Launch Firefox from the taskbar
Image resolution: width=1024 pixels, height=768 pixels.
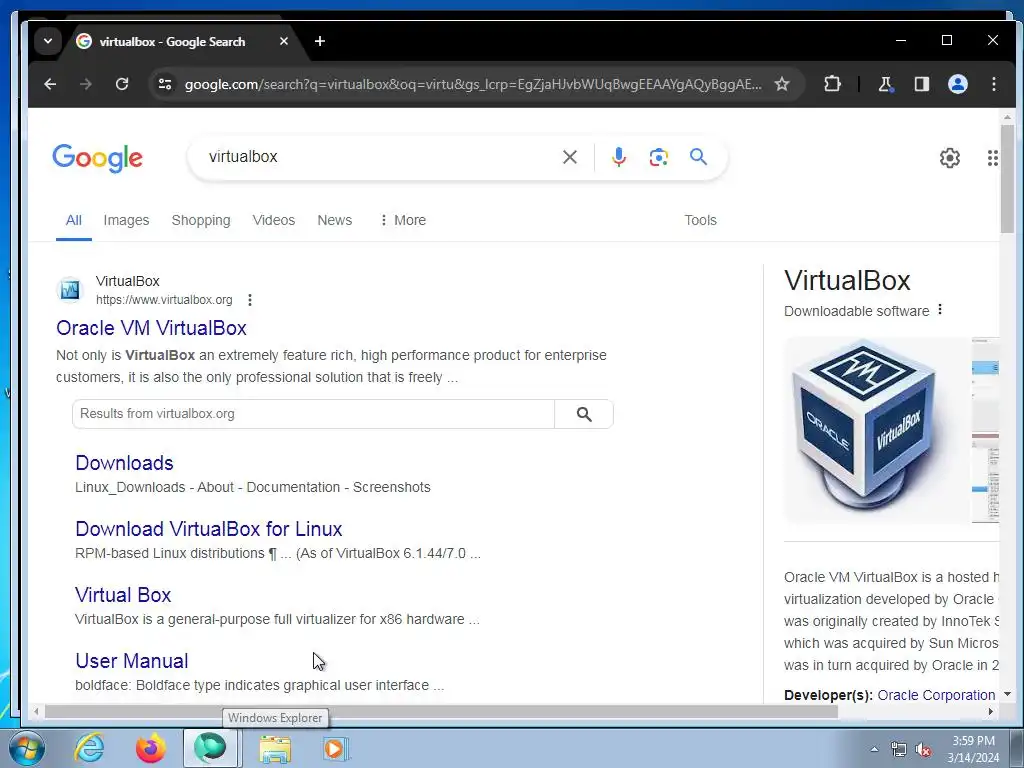pos(150,748)
